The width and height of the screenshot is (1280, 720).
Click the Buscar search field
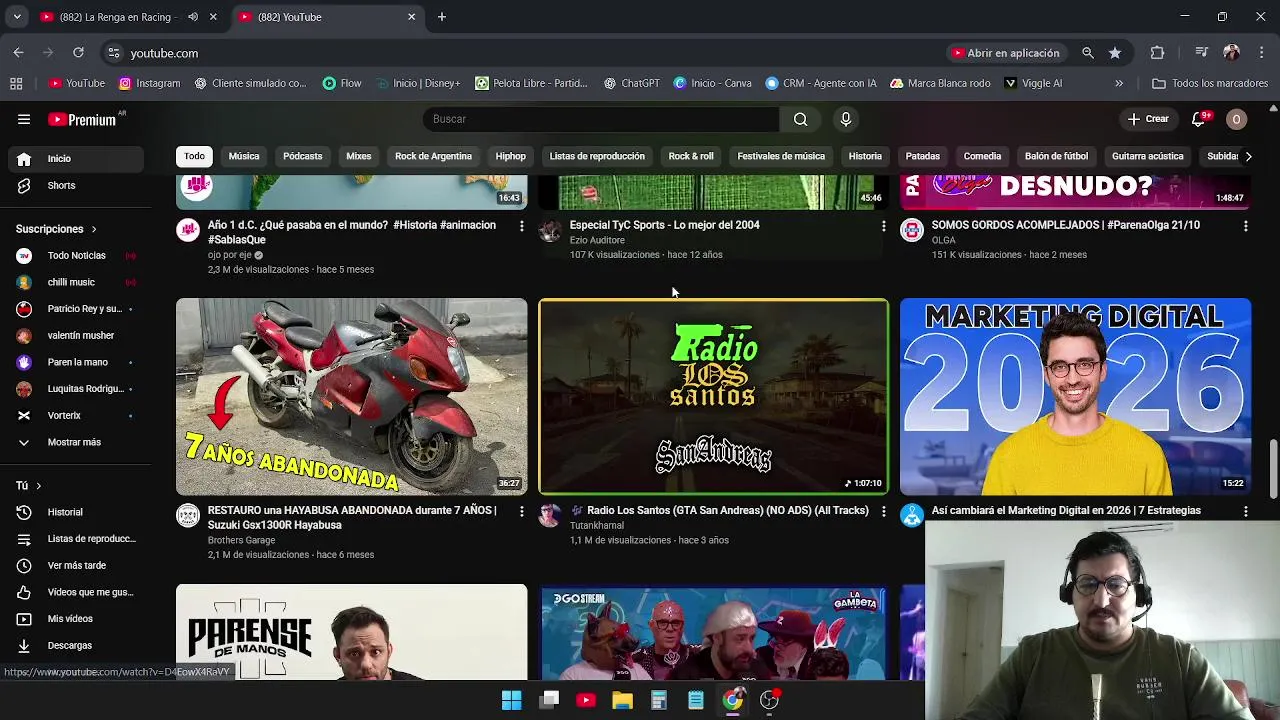(600, 119)
